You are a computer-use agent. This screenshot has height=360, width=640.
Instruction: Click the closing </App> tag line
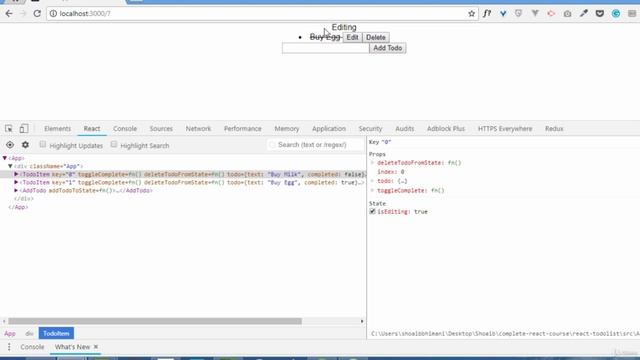click(x=18, y=207)
